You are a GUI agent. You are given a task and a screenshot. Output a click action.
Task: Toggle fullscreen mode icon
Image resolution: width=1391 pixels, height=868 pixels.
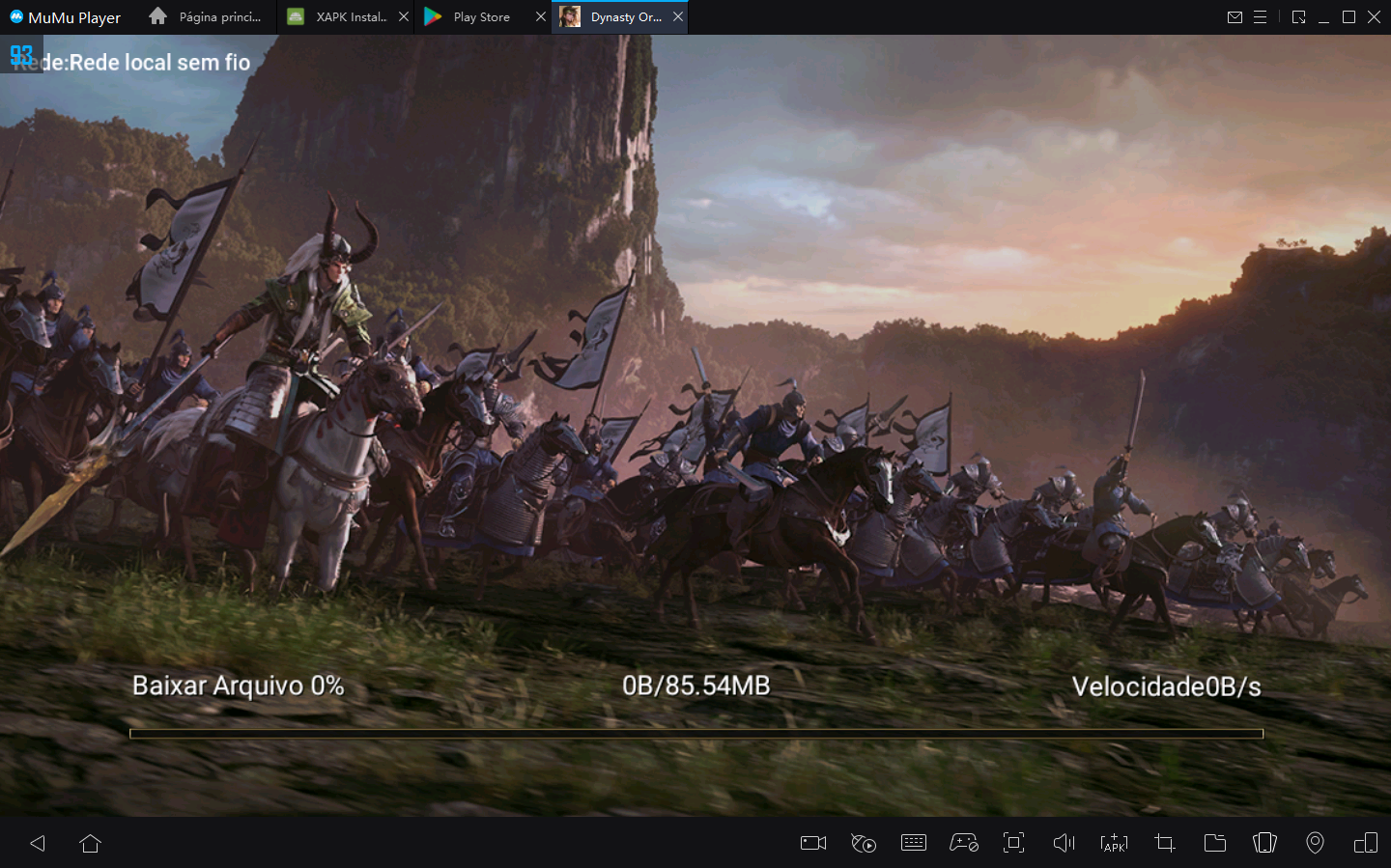coord(1013,843)
